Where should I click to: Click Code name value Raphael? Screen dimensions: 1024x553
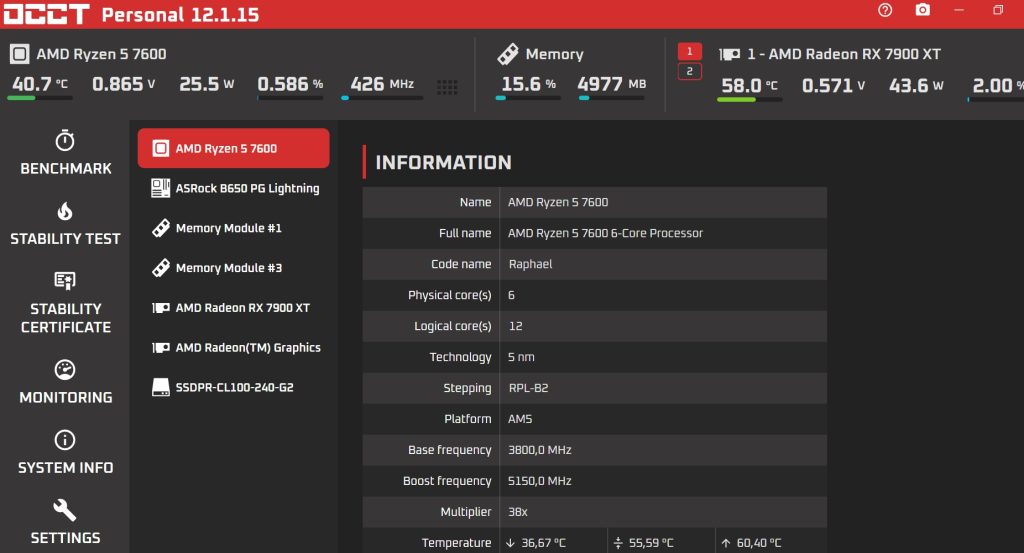[x=530, y=264]
